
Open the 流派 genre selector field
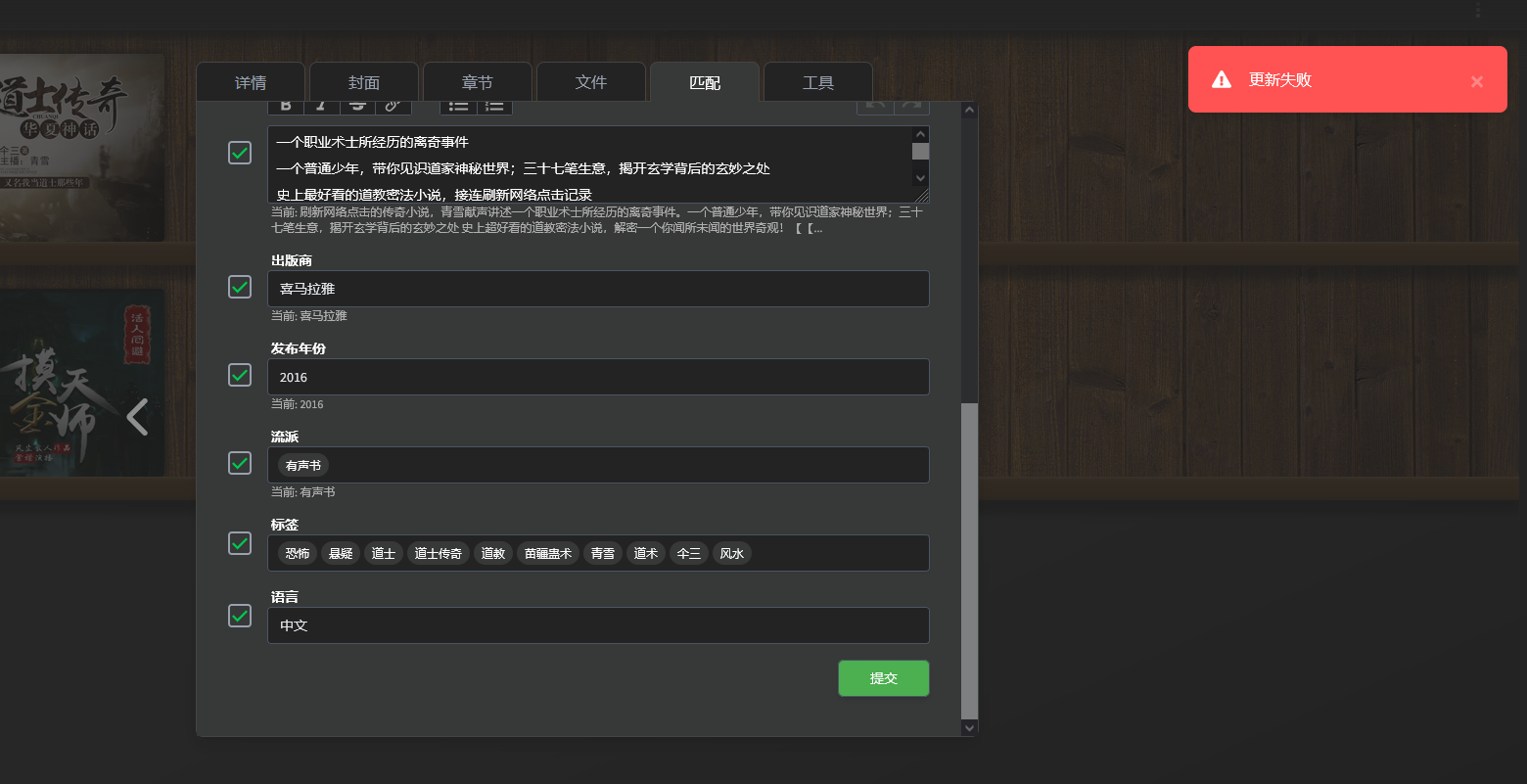coord(598,465)
